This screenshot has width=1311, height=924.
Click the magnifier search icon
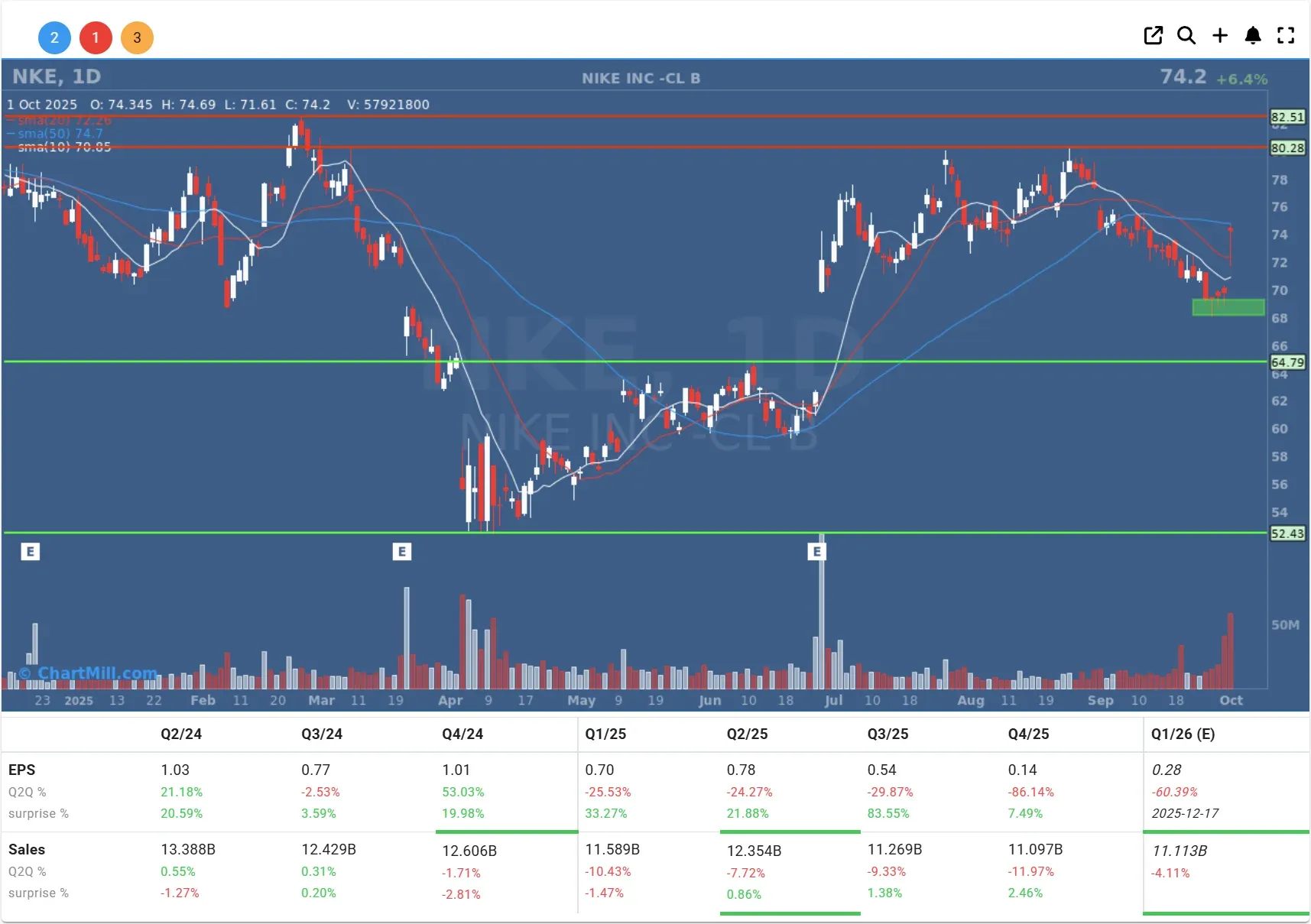[1186, 36]
